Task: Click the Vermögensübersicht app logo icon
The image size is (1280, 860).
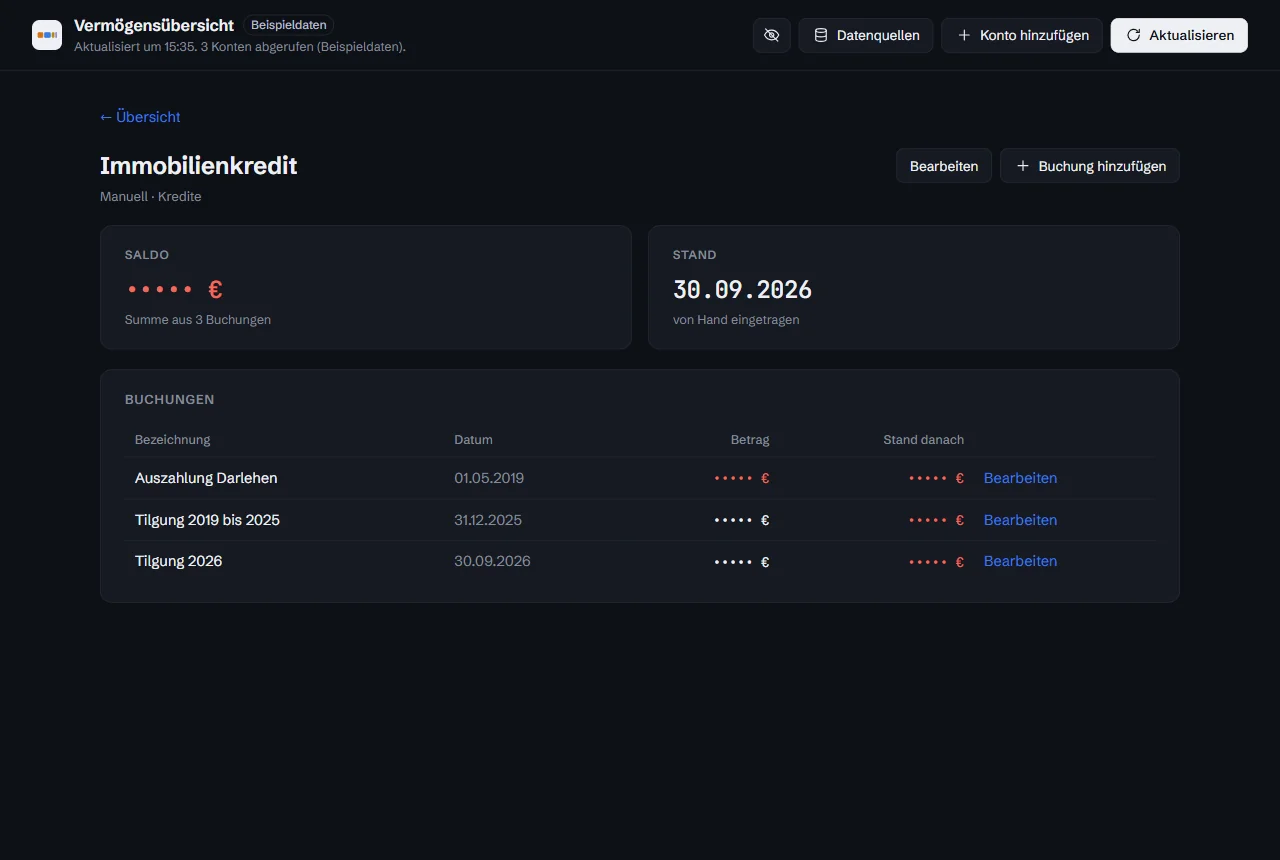Action: (x=47, y=35)
